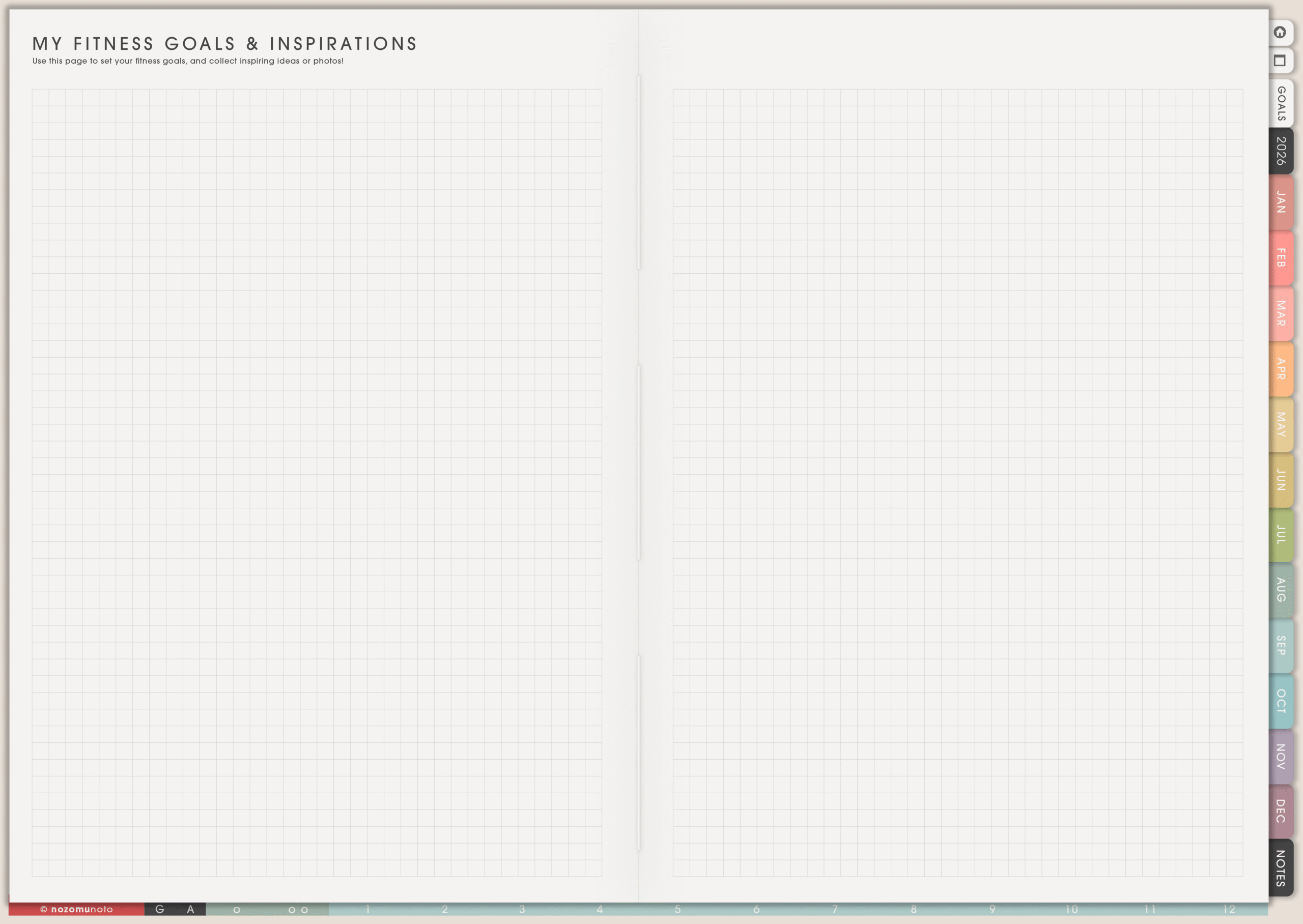The height and width of the screenshot is (924, 1303).
Task: Click the square page icon tab
Action: (x=1280, y=61)
